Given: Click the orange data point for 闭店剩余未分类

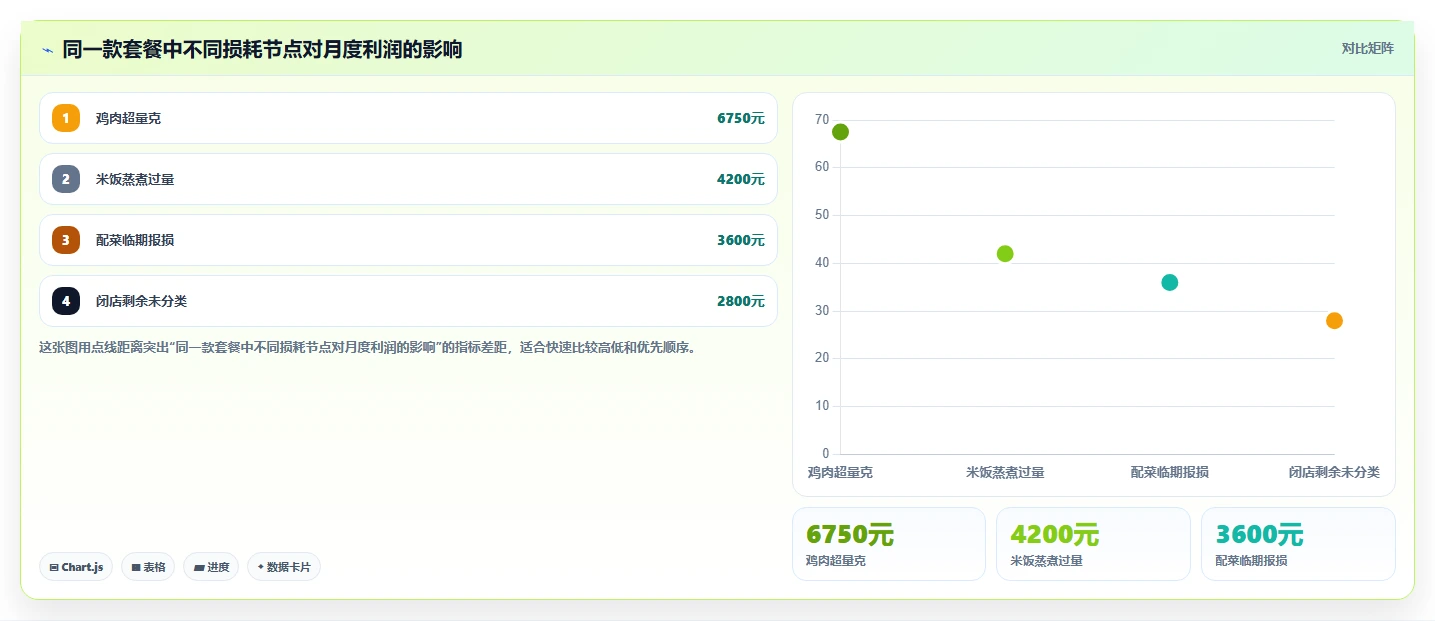Looking at the screenshot, I should coord(1334,321).
